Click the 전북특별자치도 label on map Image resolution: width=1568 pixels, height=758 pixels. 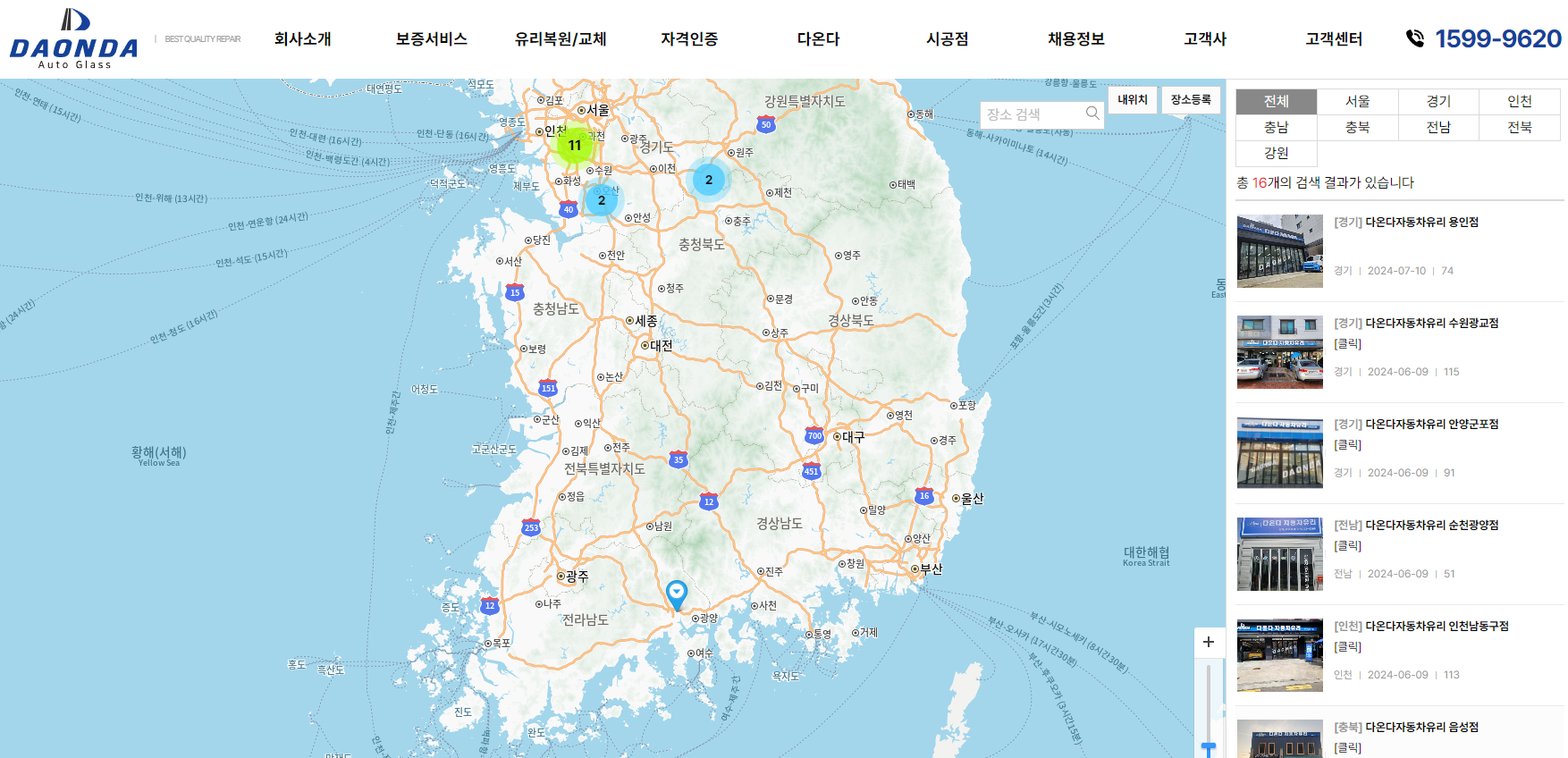[604, 468]
